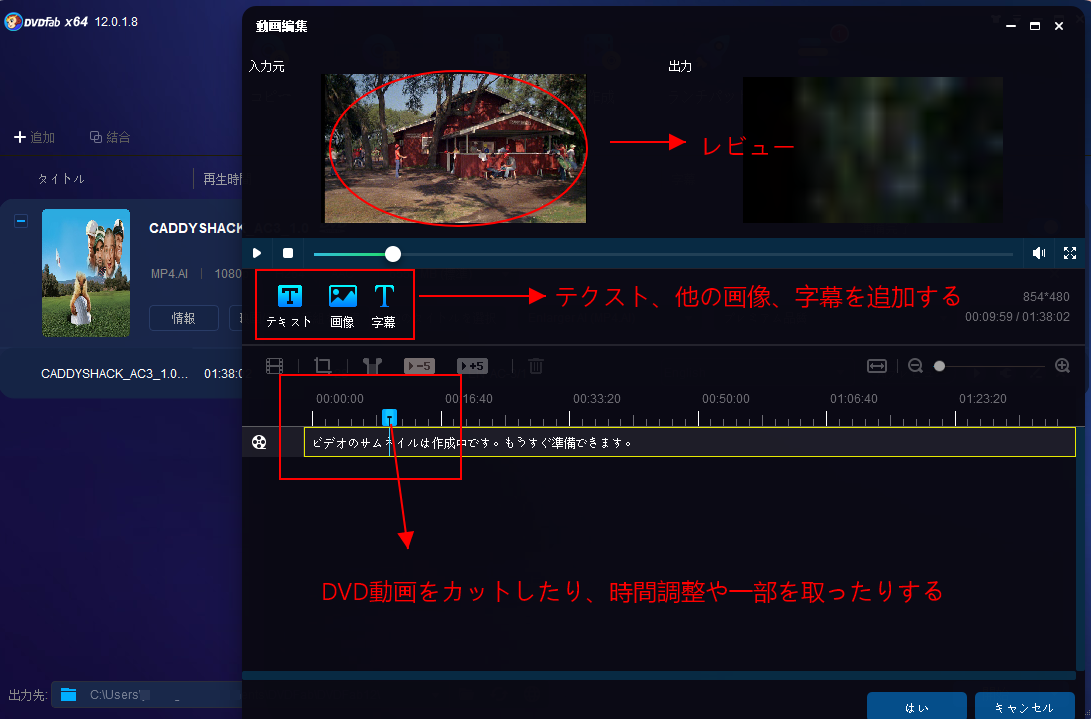Toggle fullscreen preview mode
Image resolution: width=1091 pixels, height=719 pixels.
pyautogui.click(x=1070, y=254)
